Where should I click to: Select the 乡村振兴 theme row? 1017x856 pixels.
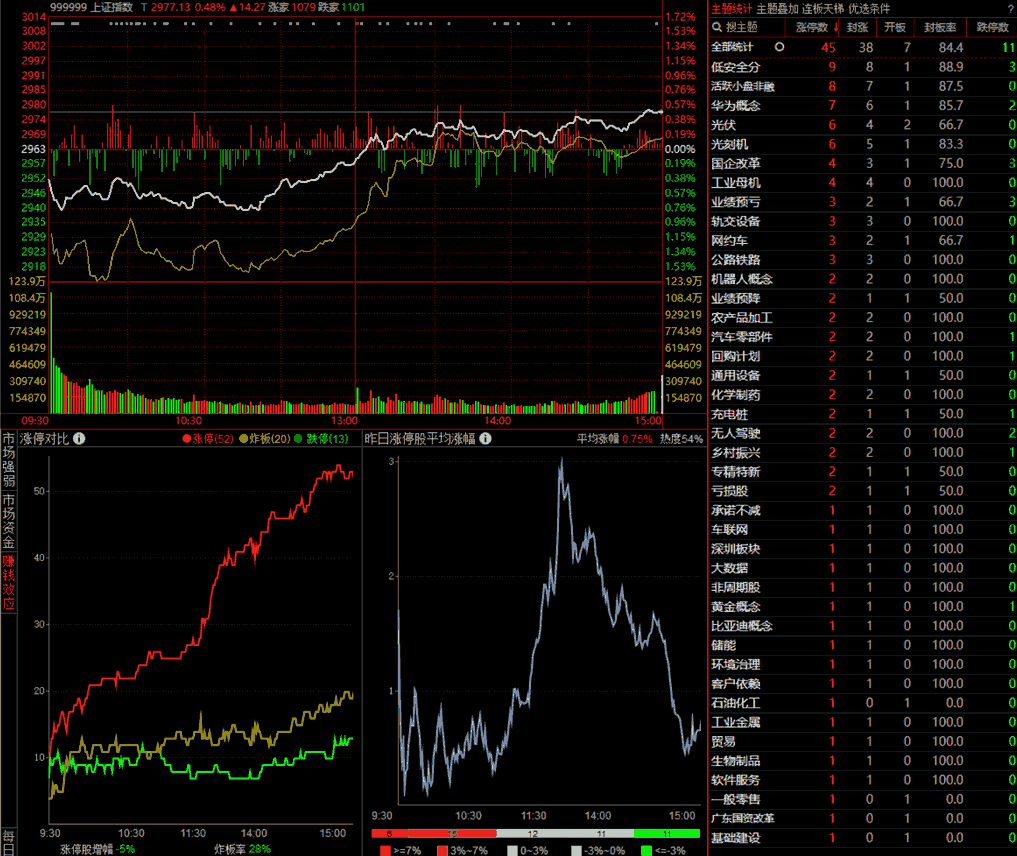[x=863, y=453]
